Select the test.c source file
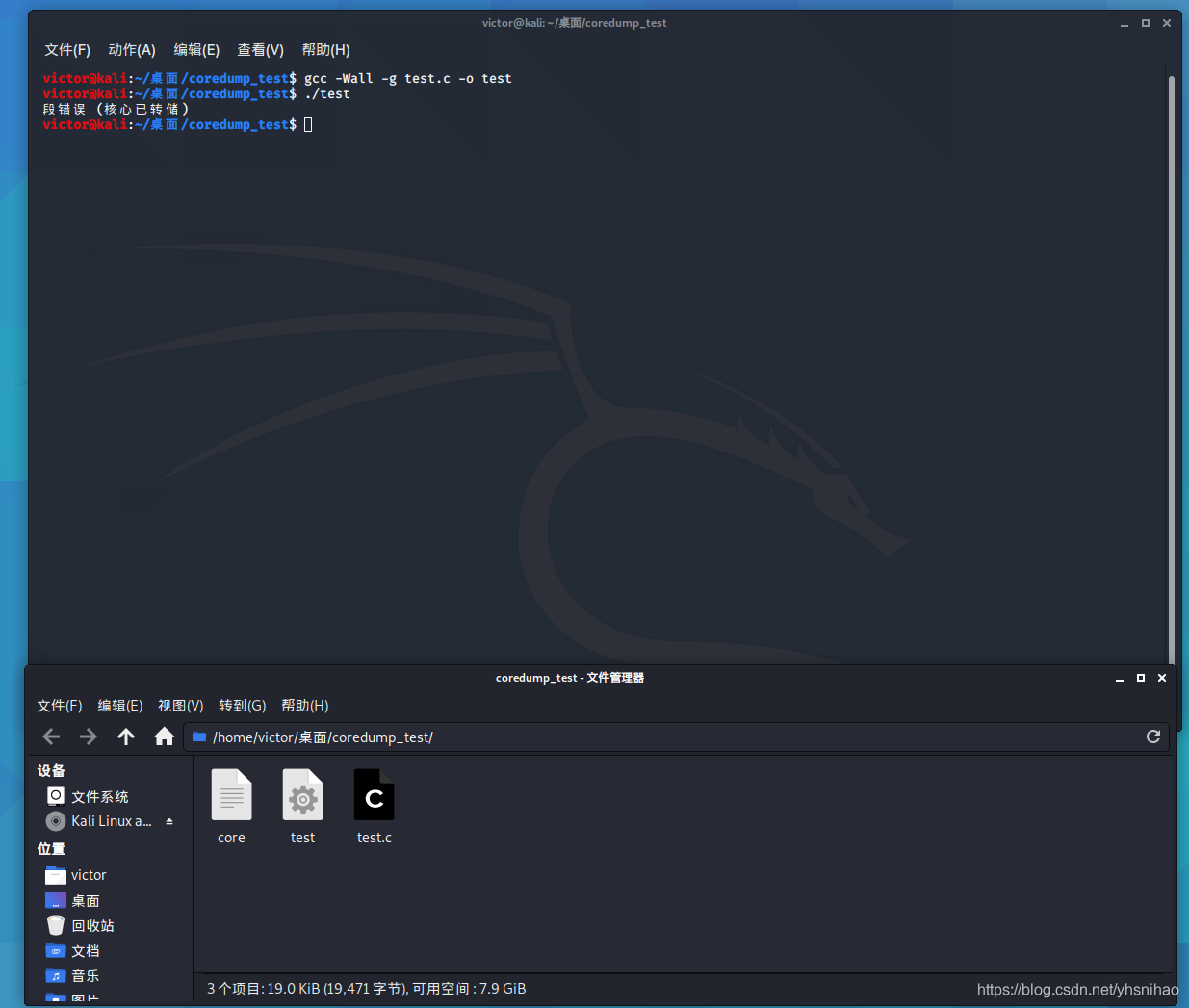Viewport: 1189px width, 1008px height. [375, 807]
